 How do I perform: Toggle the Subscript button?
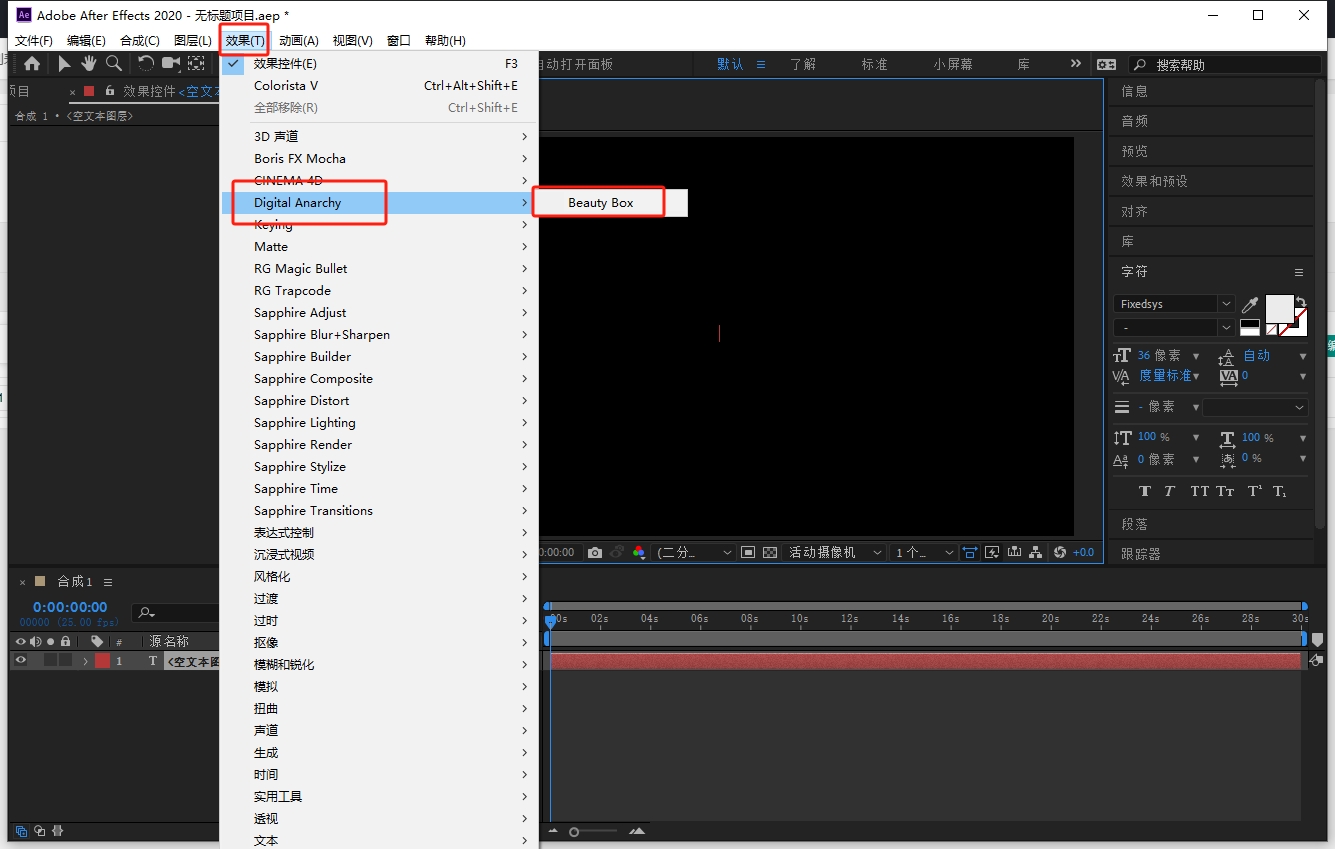pos(1280,491)
